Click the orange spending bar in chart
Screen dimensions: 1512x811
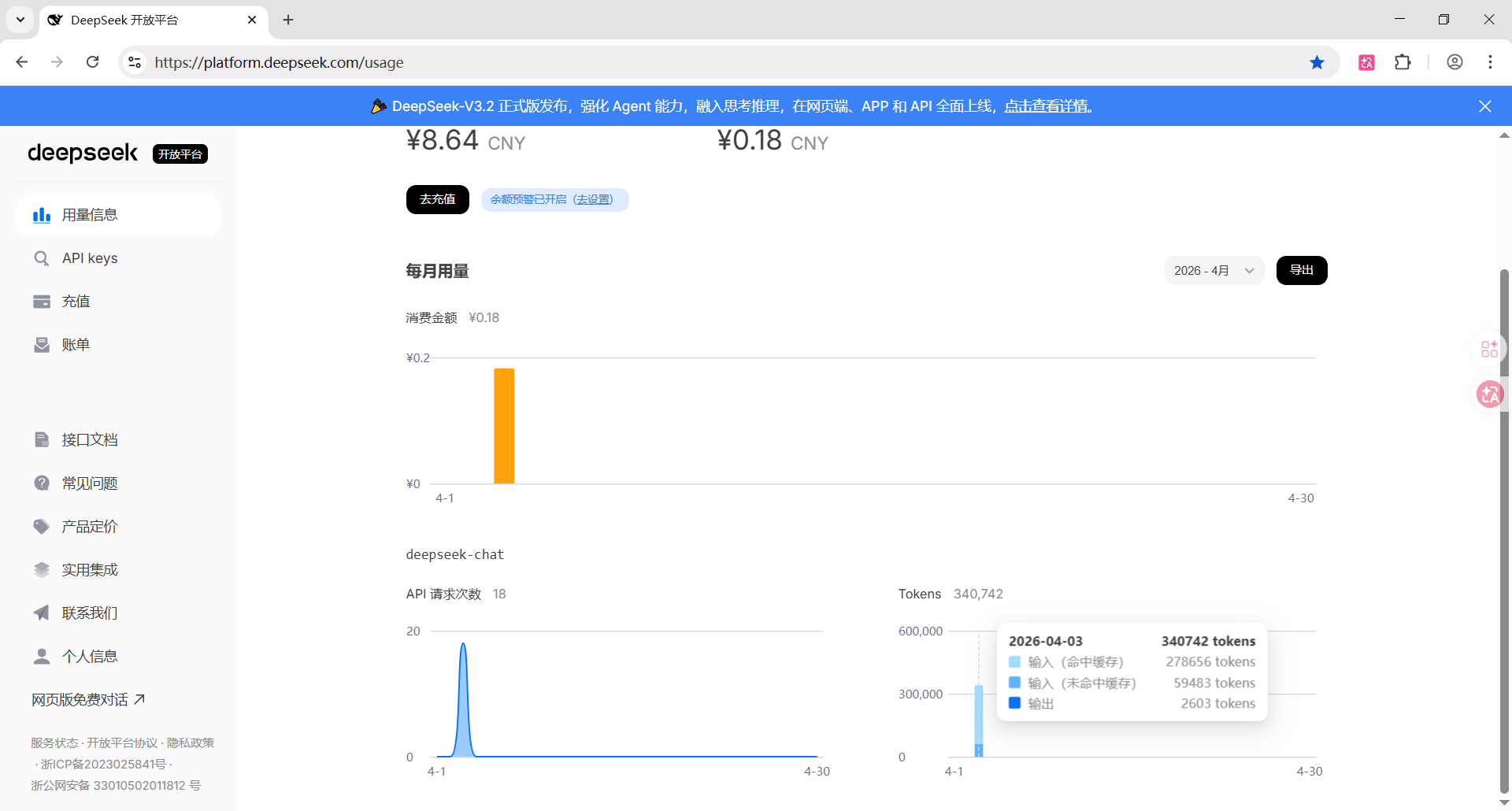coord(504,425)
